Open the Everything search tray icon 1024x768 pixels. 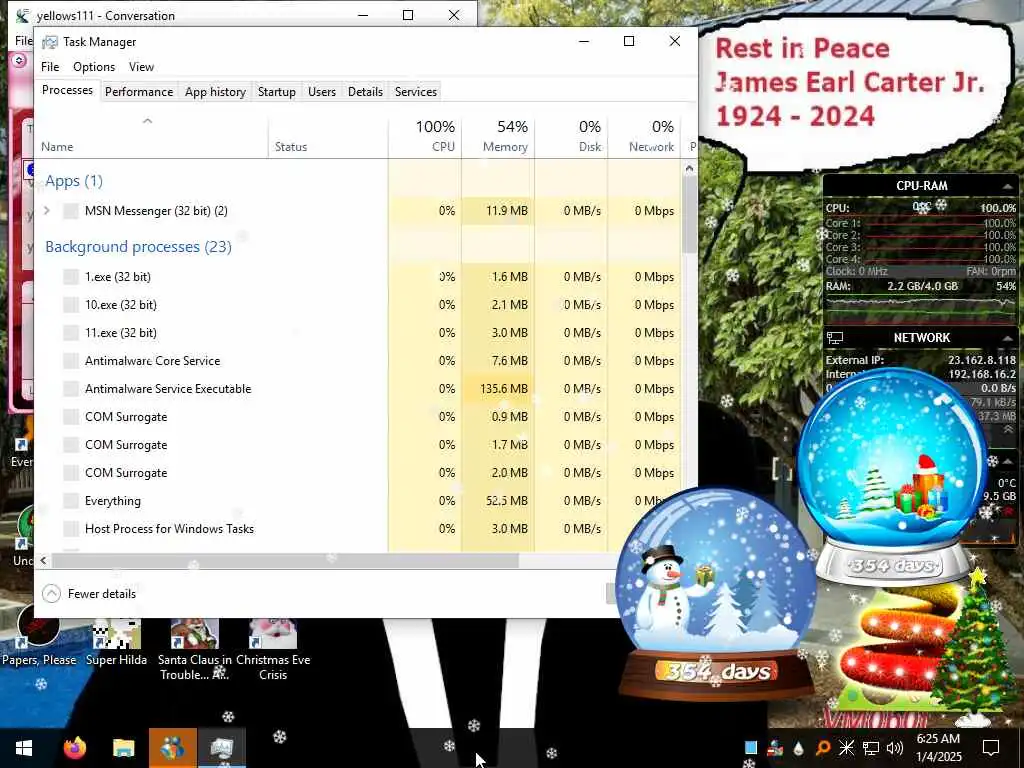pos(823,748)
